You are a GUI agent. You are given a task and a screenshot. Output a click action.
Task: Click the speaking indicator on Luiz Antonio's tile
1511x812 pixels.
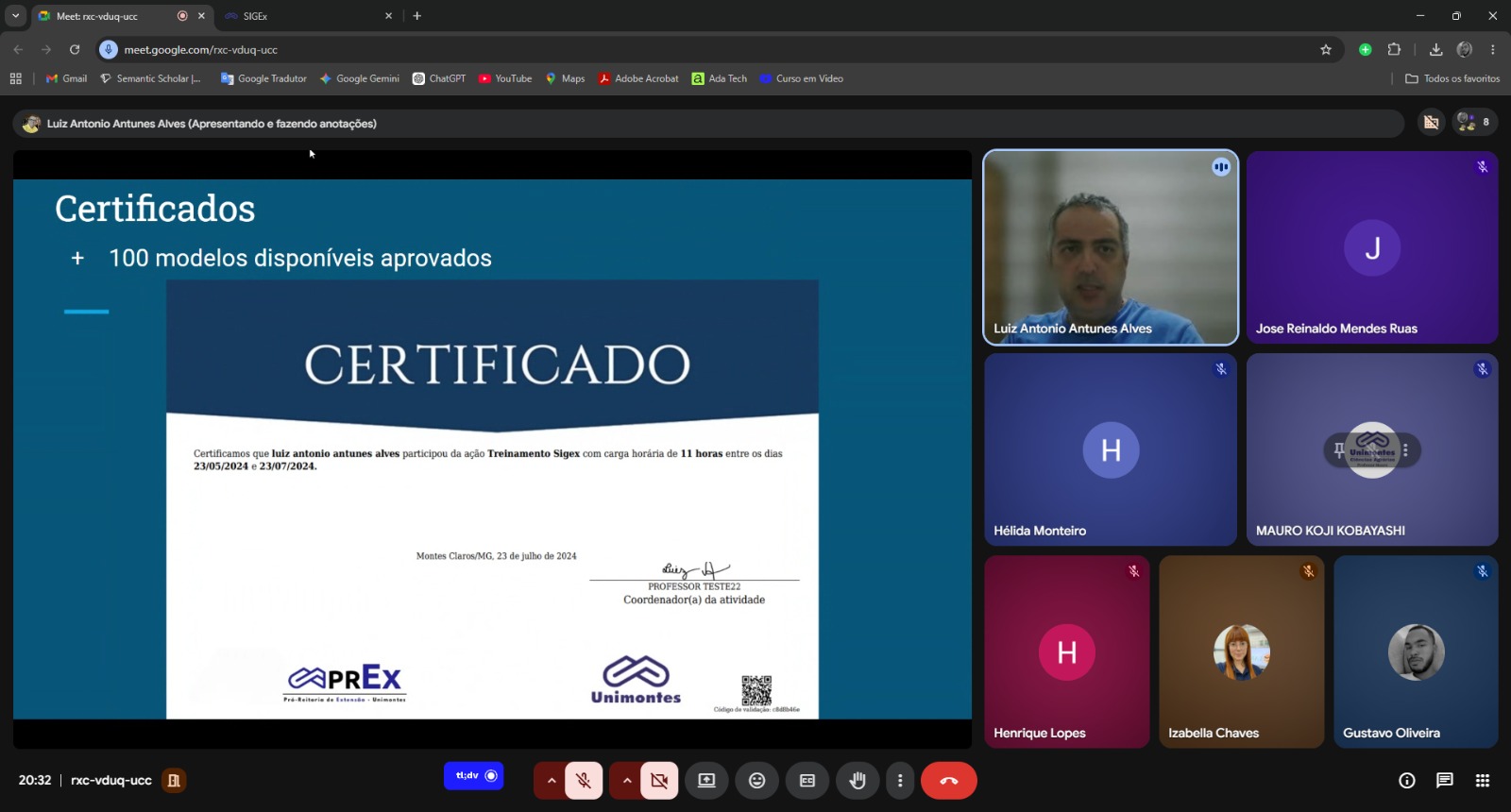(x=1221, y=167)
